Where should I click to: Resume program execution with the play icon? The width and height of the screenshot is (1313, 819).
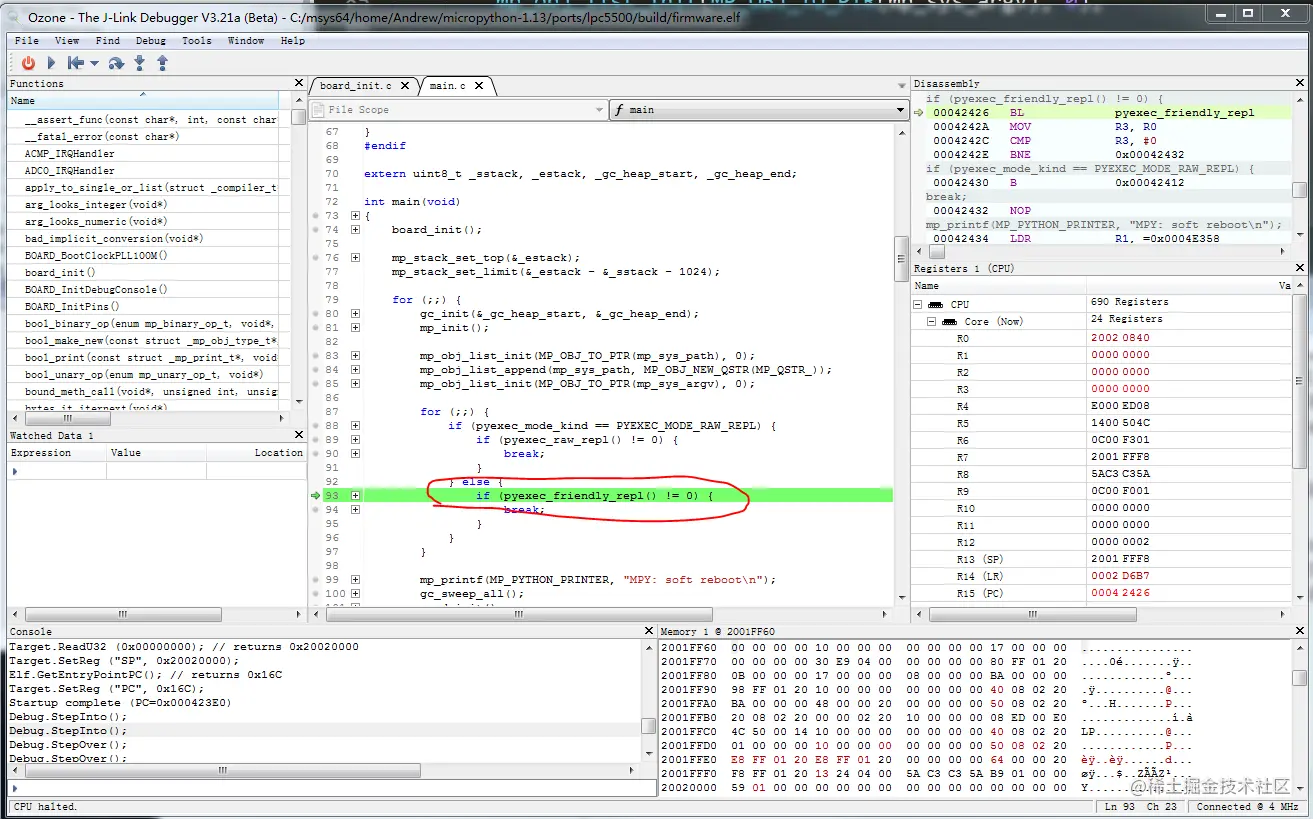[51, 62]
